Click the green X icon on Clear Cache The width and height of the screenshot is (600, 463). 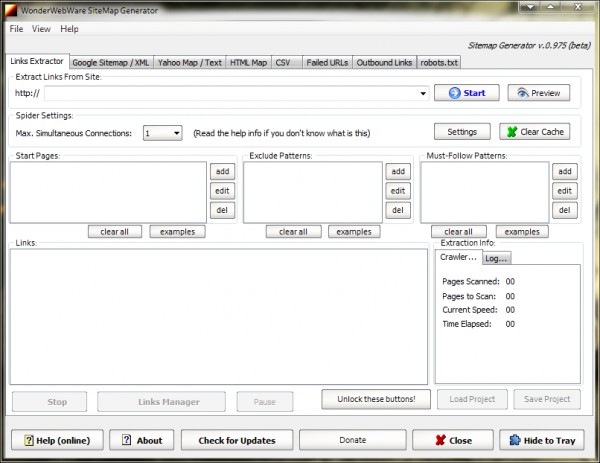pos(512,132)
